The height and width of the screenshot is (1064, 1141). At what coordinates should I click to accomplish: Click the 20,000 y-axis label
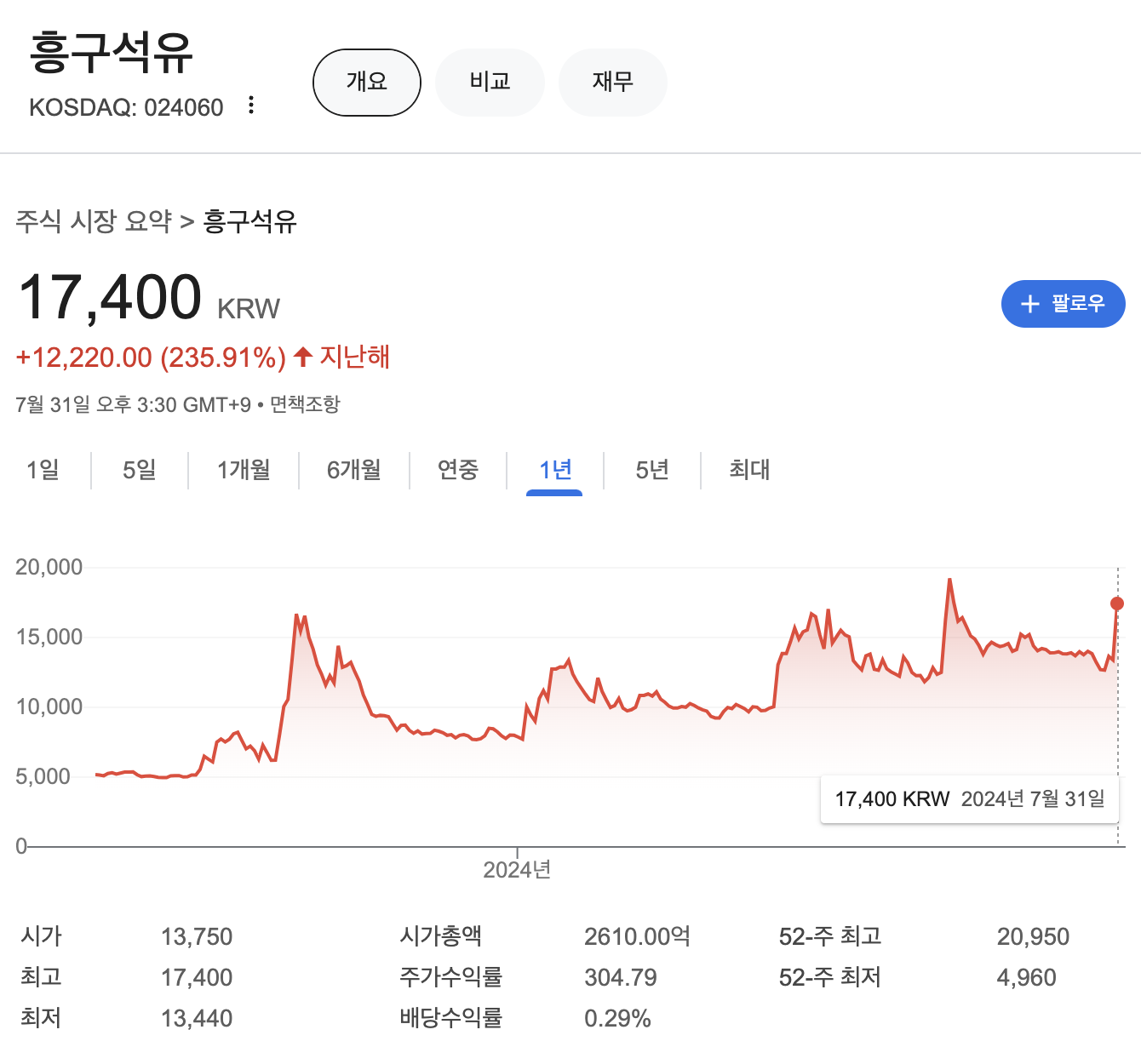coord(49,568)
